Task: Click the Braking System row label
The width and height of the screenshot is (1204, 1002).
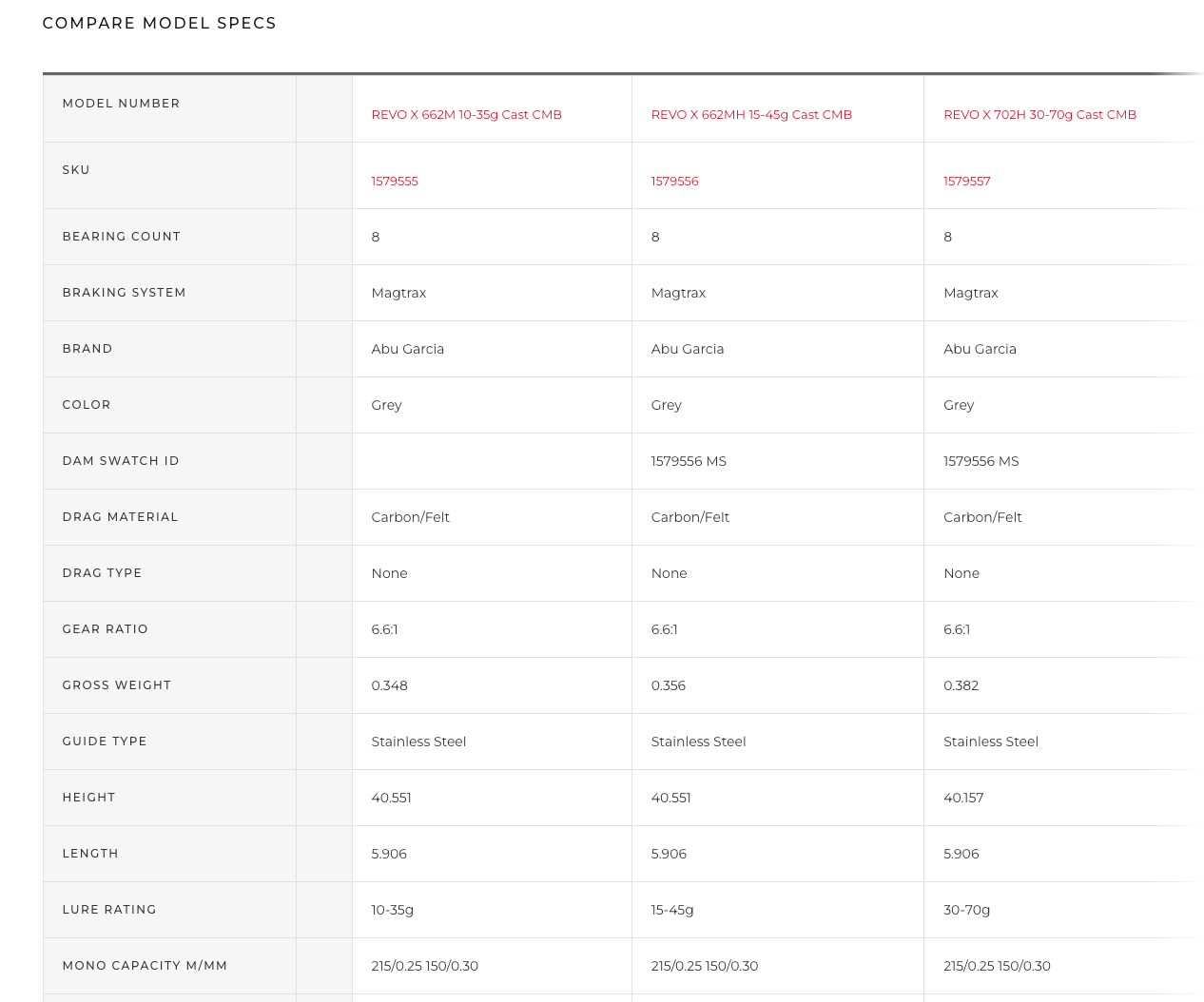Action: tap(124, 293)
